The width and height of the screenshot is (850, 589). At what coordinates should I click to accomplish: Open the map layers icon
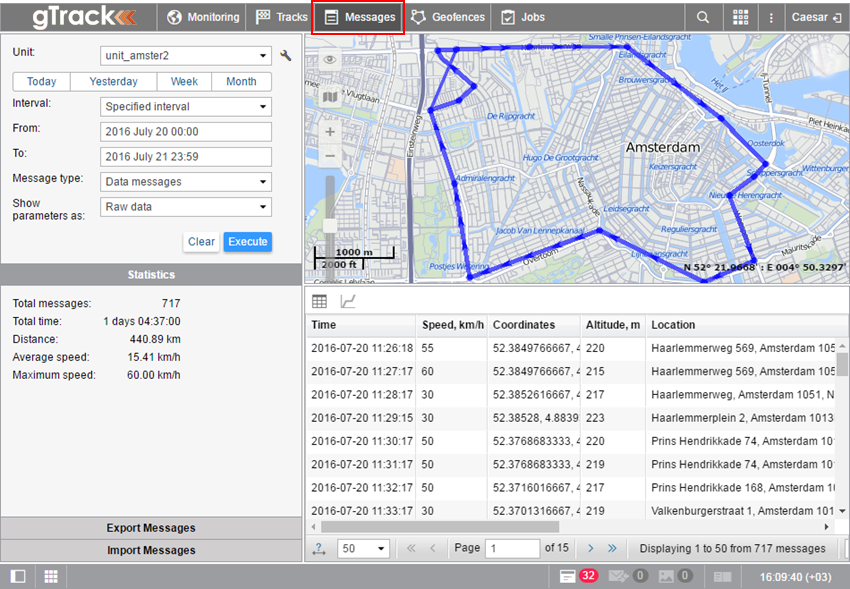(x=330, y=97)
